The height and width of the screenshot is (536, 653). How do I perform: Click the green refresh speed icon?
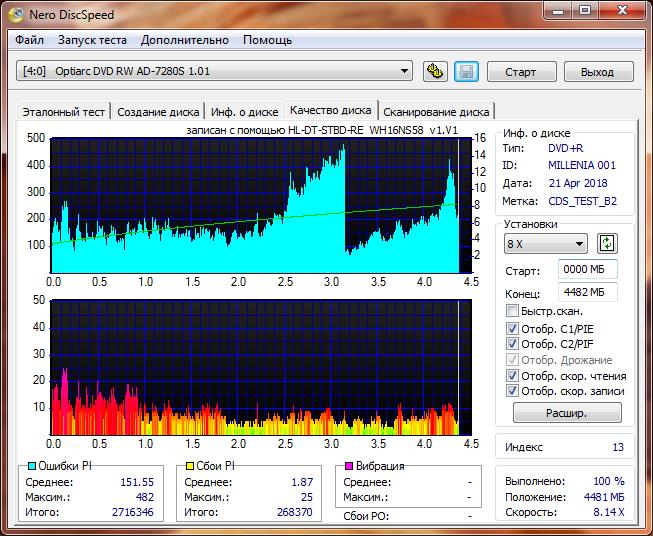(x=607, y=243)
